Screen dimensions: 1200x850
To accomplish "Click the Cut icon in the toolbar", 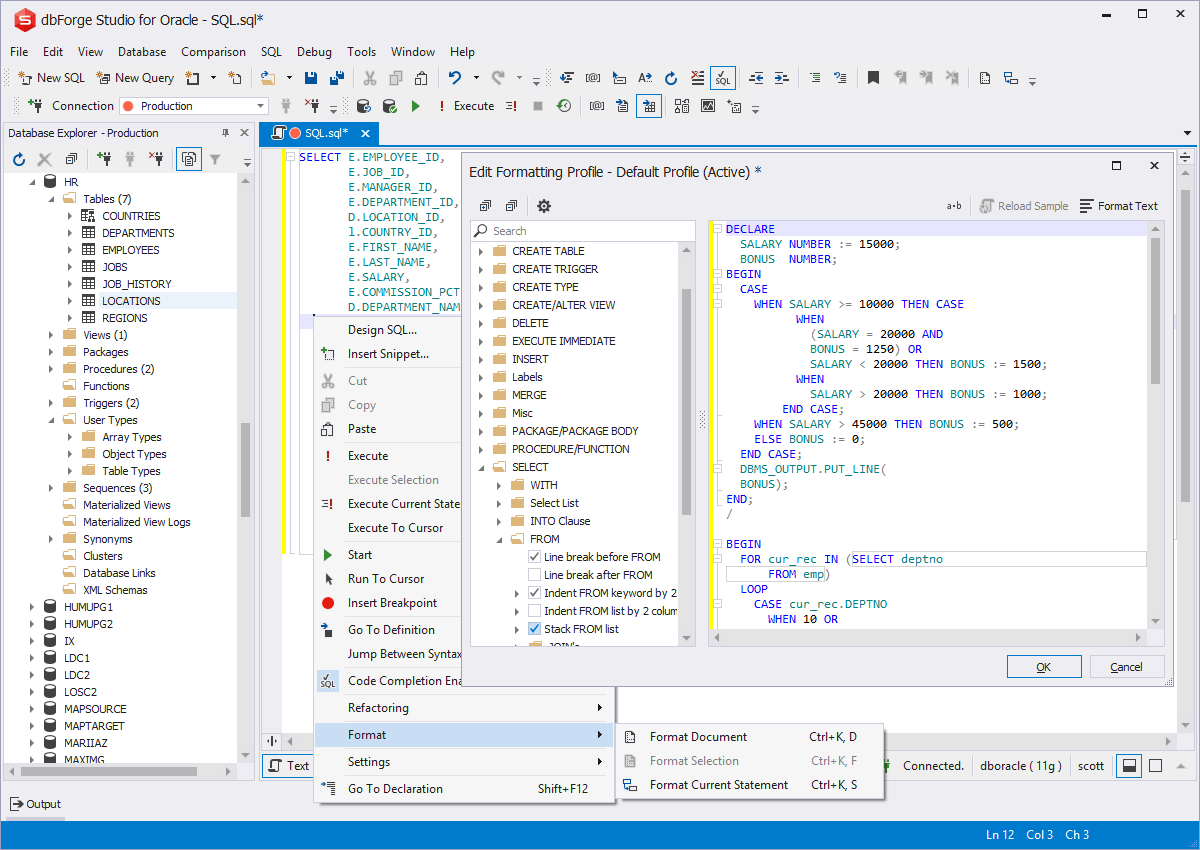I will (x=369, y=77).
